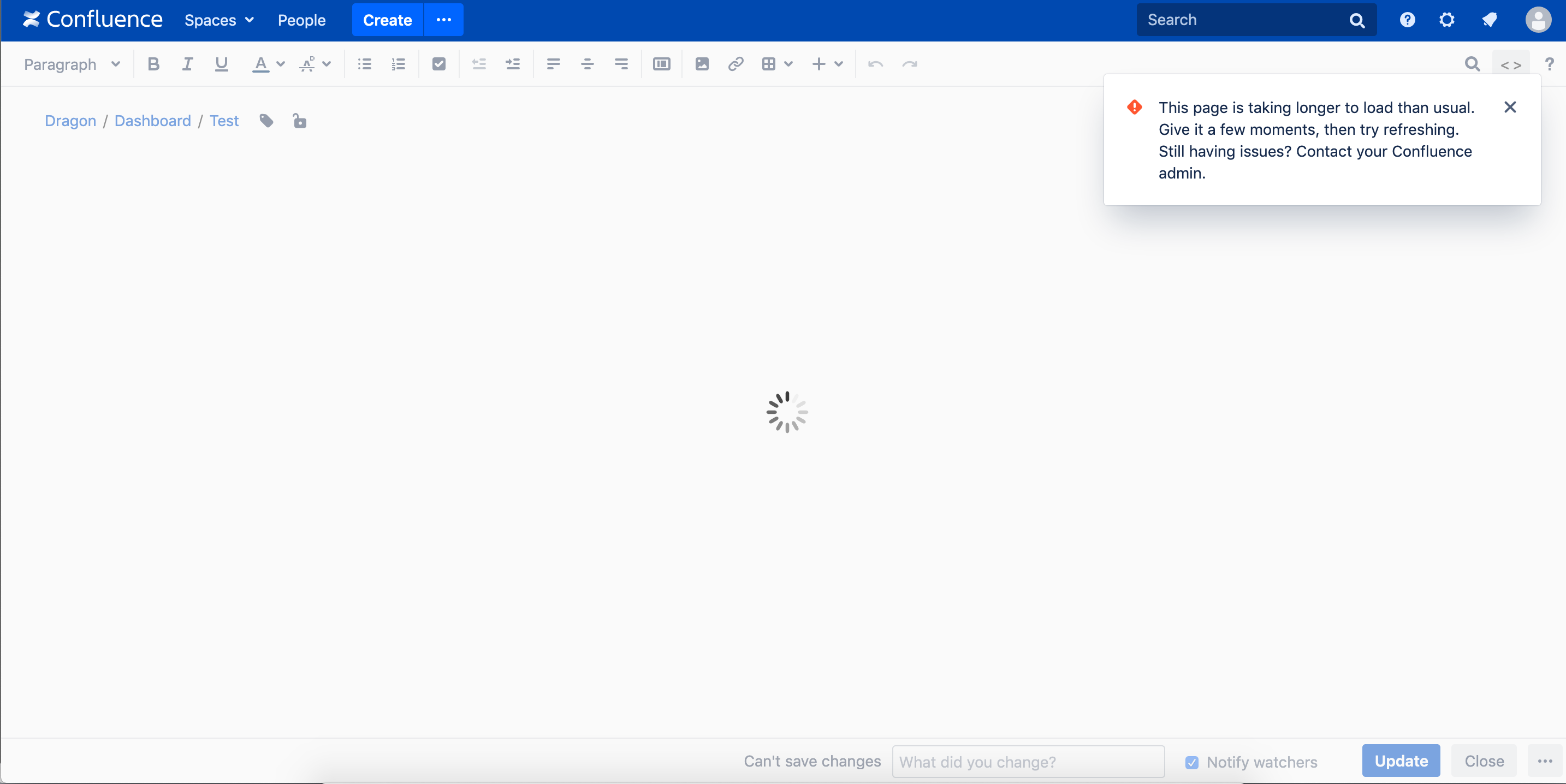Select the page layout icon

661,64
